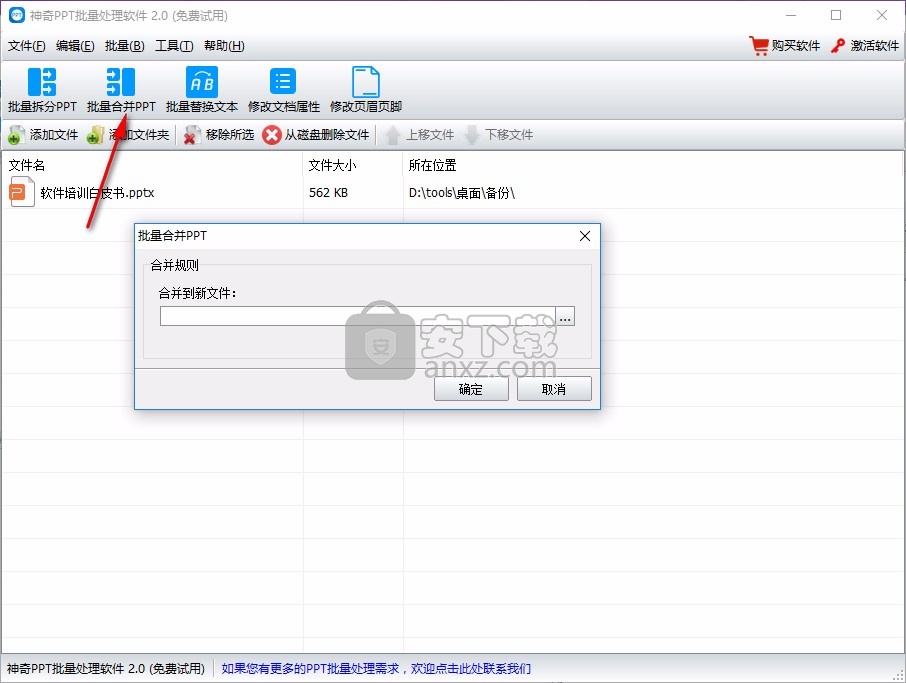Viewport: 906px width, 683px height.
Task: Click the 确定 (OK) dialog button
Action: [471, 389]
